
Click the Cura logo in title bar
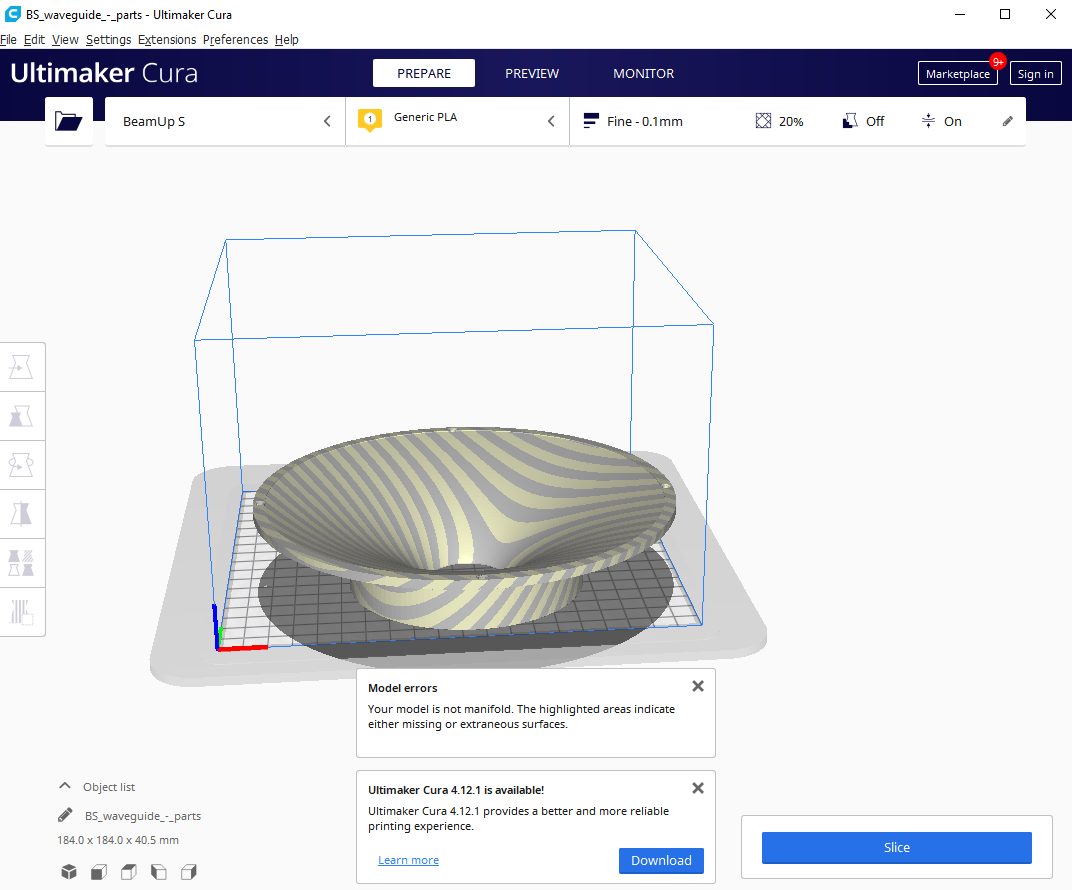pos(12,14)
